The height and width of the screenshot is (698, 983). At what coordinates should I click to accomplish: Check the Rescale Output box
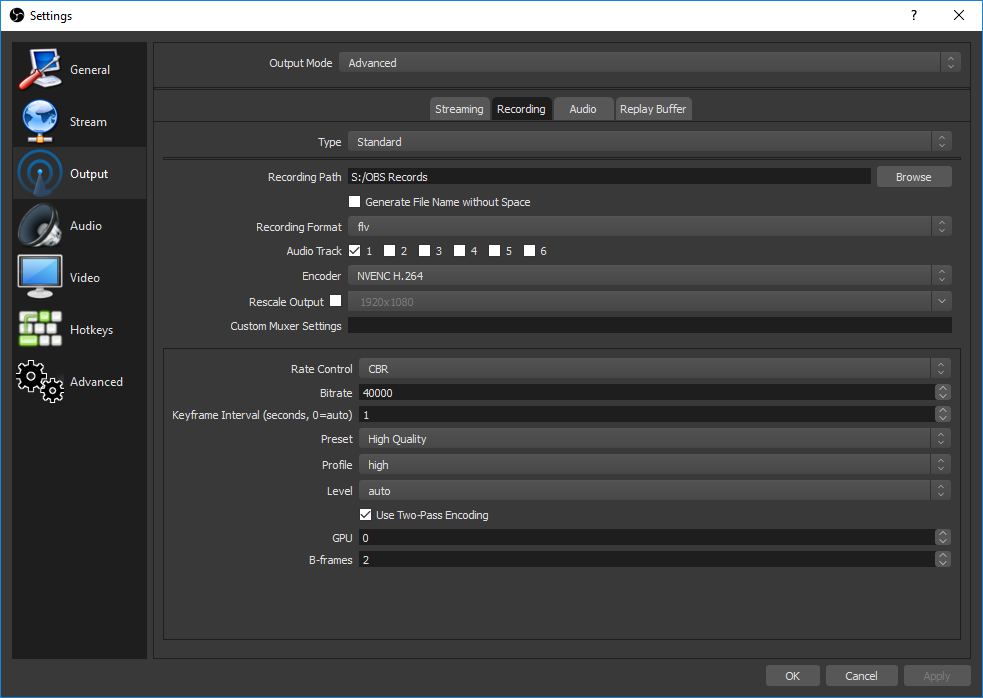click(336, 300)
